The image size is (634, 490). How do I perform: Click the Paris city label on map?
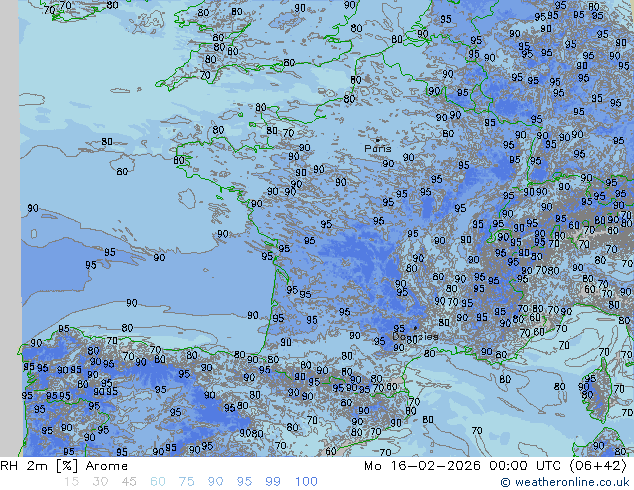(x=378, y=149)
